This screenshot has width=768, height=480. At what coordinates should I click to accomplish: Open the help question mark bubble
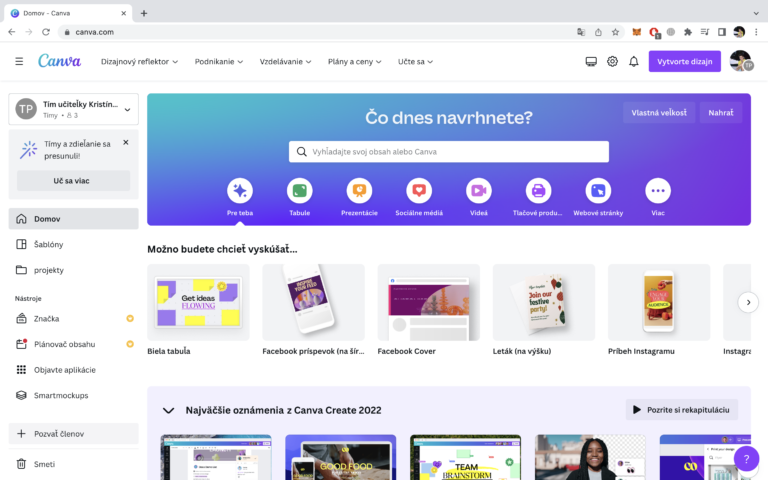point(746,459)
